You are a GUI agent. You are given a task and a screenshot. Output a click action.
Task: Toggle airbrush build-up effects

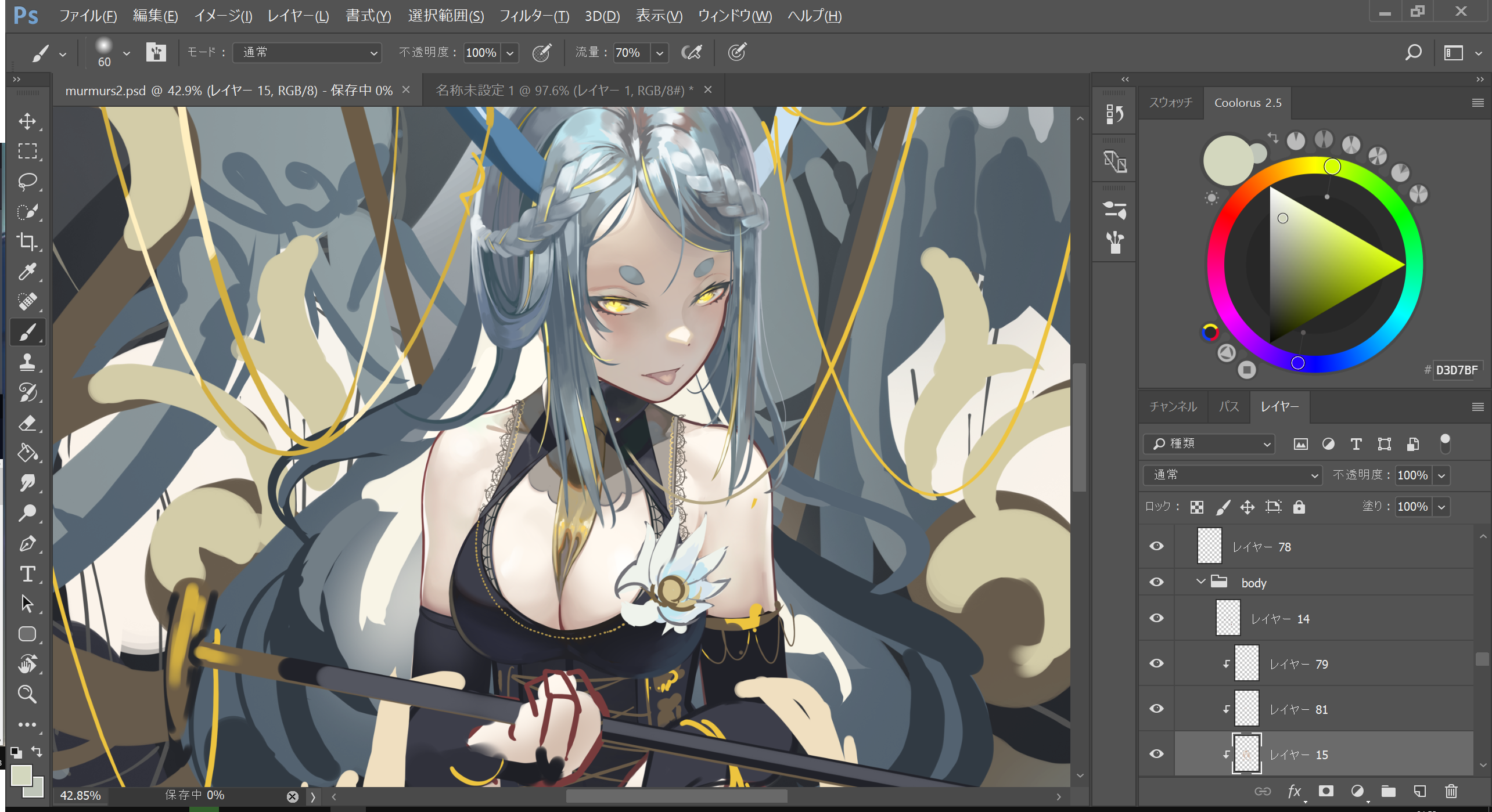point(691,53)
